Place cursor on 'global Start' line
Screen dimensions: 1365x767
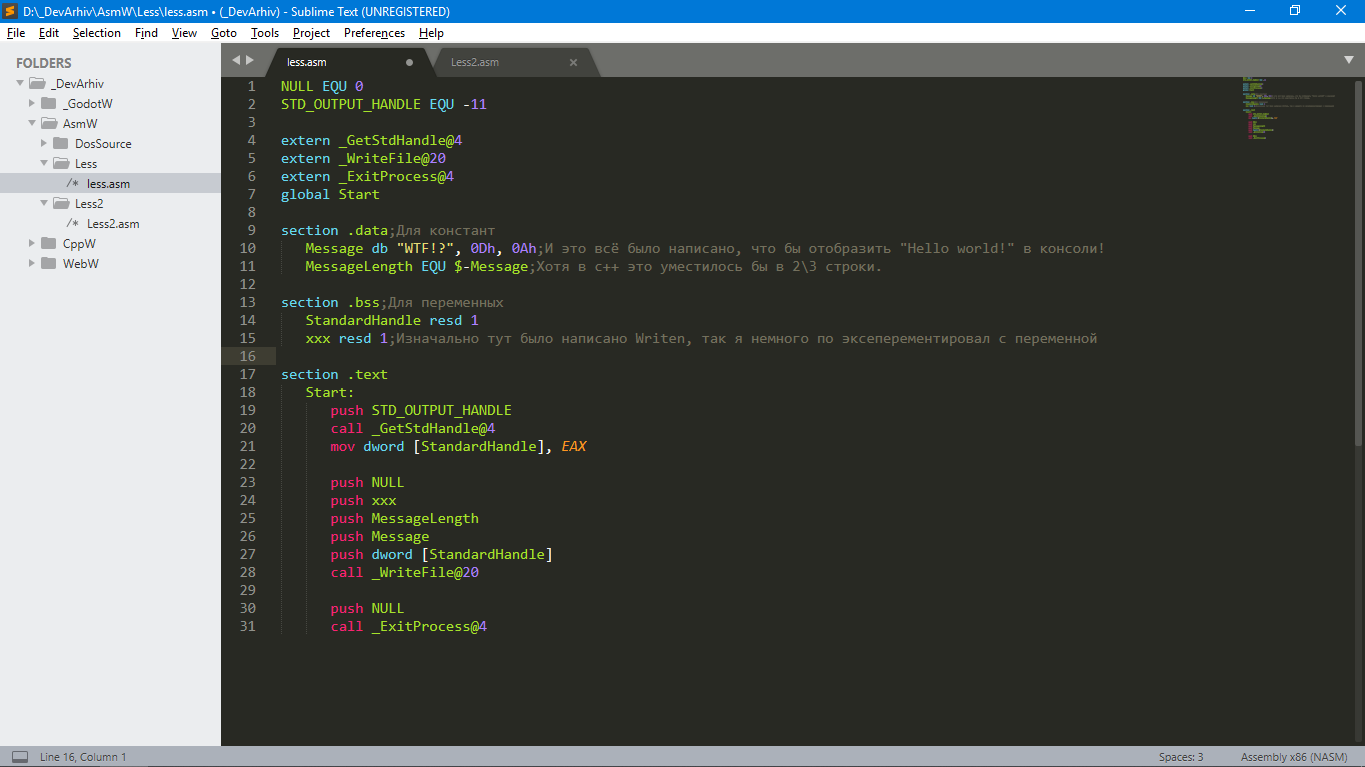click(x=330, y=194)
